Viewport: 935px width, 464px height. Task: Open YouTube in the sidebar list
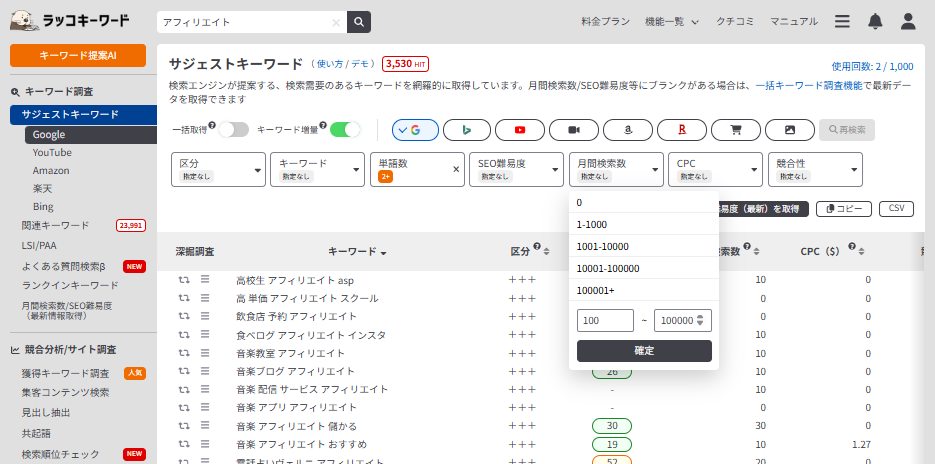tap(52, 152)
